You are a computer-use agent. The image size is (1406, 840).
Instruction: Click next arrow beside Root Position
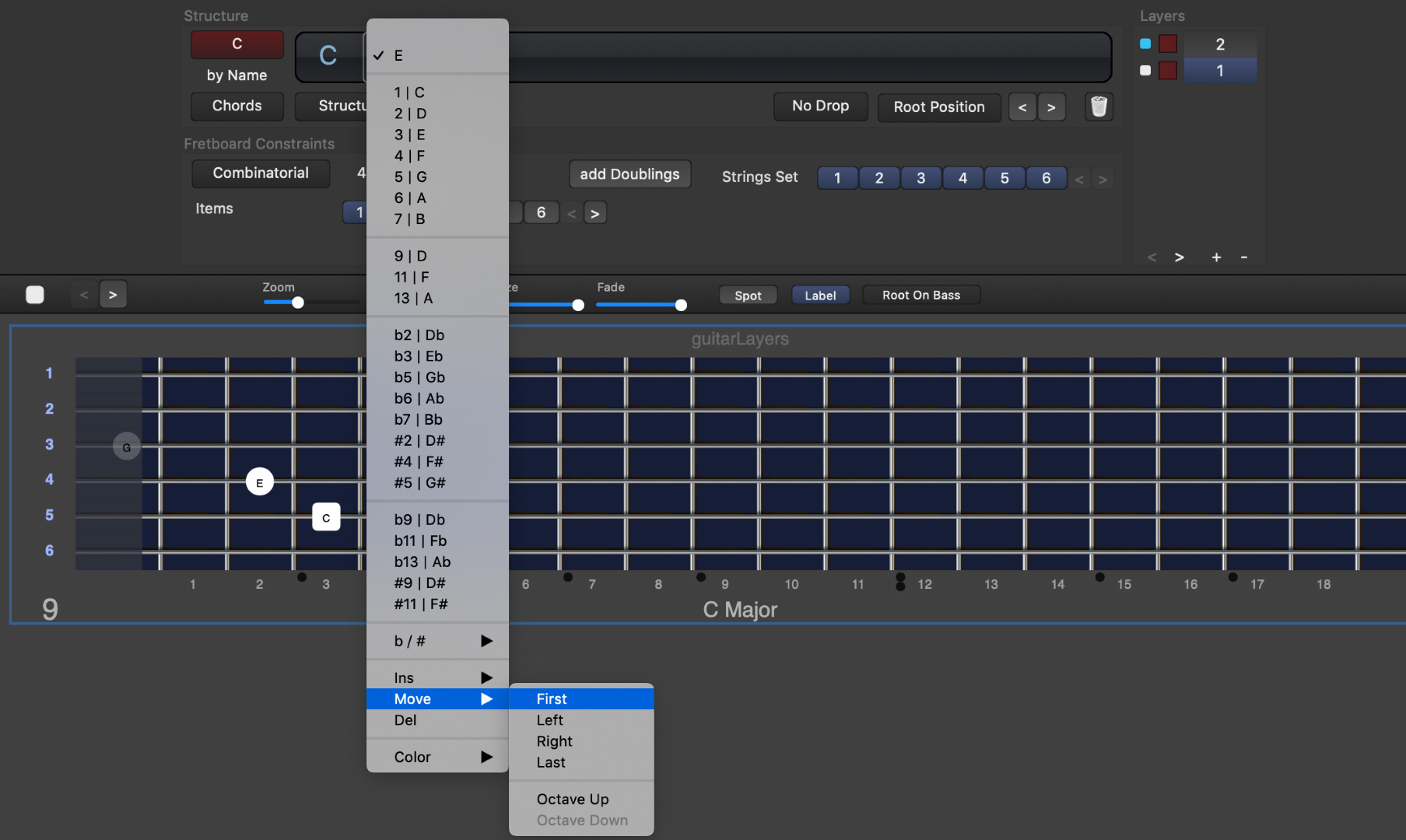1051,107
